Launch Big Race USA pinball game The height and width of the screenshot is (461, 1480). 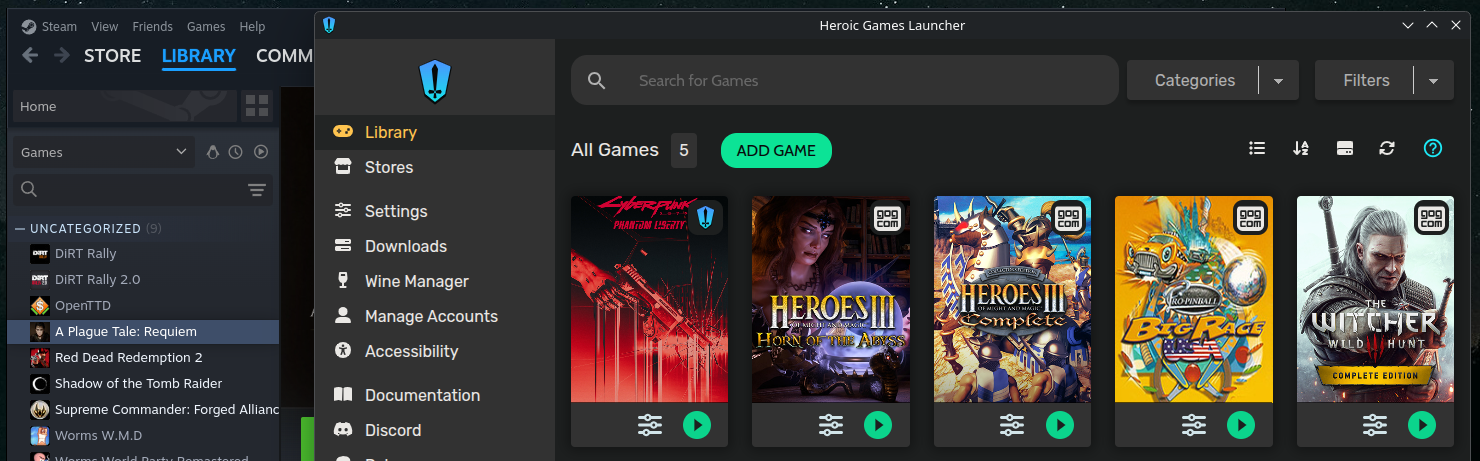click(1240, 425)
